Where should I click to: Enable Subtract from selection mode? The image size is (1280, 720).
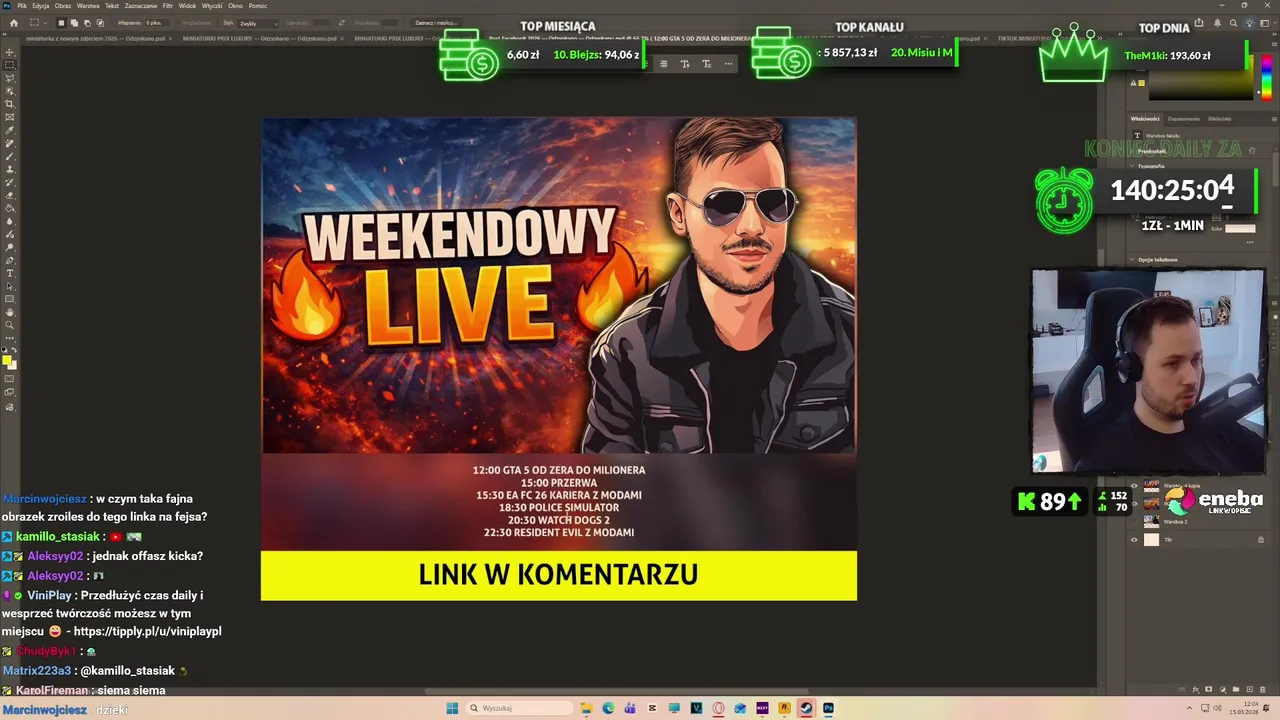pyautogui.click(x=87, y=23)
